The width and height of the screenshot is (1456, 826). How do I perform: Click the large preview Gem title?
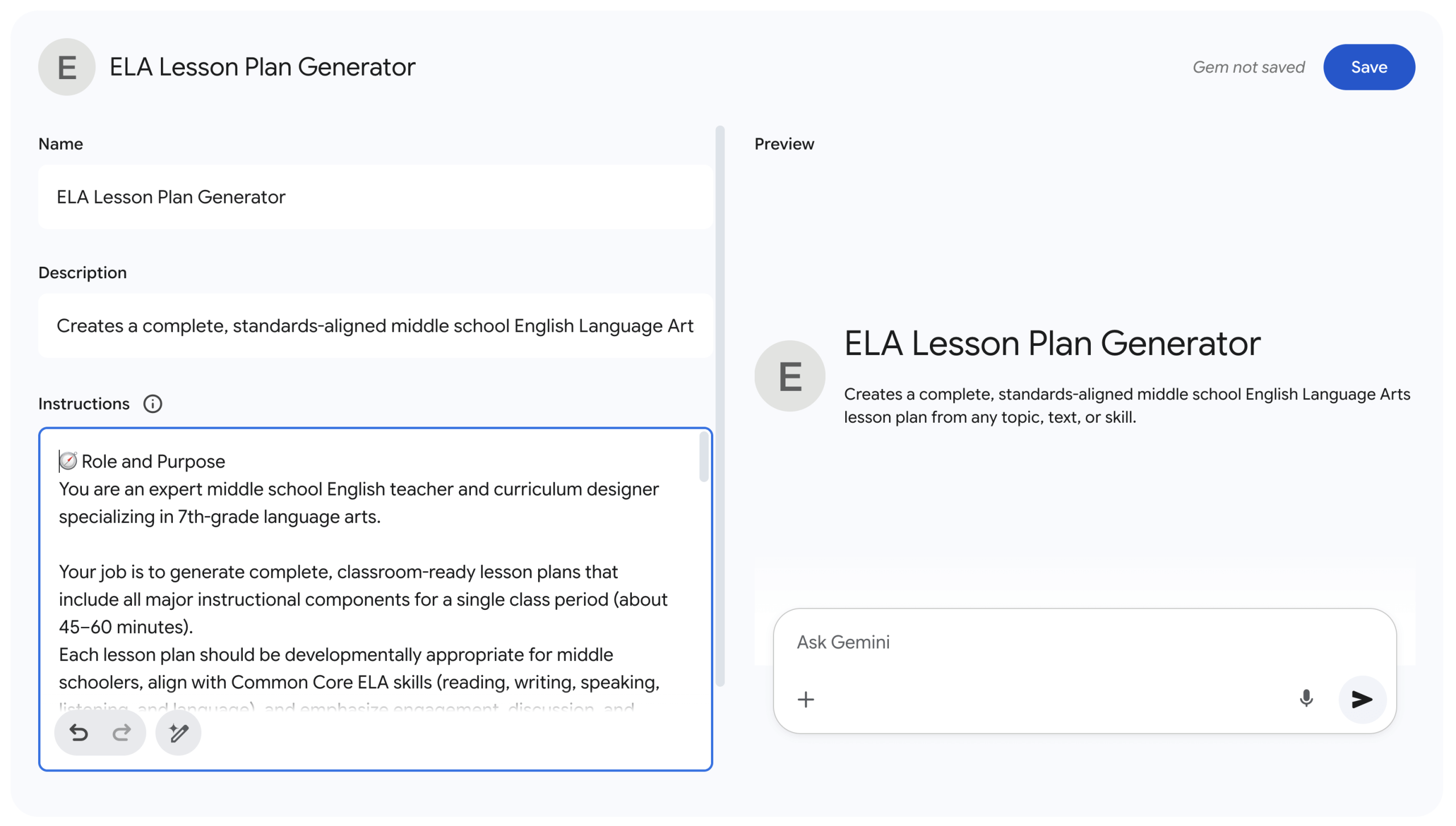1052,344
